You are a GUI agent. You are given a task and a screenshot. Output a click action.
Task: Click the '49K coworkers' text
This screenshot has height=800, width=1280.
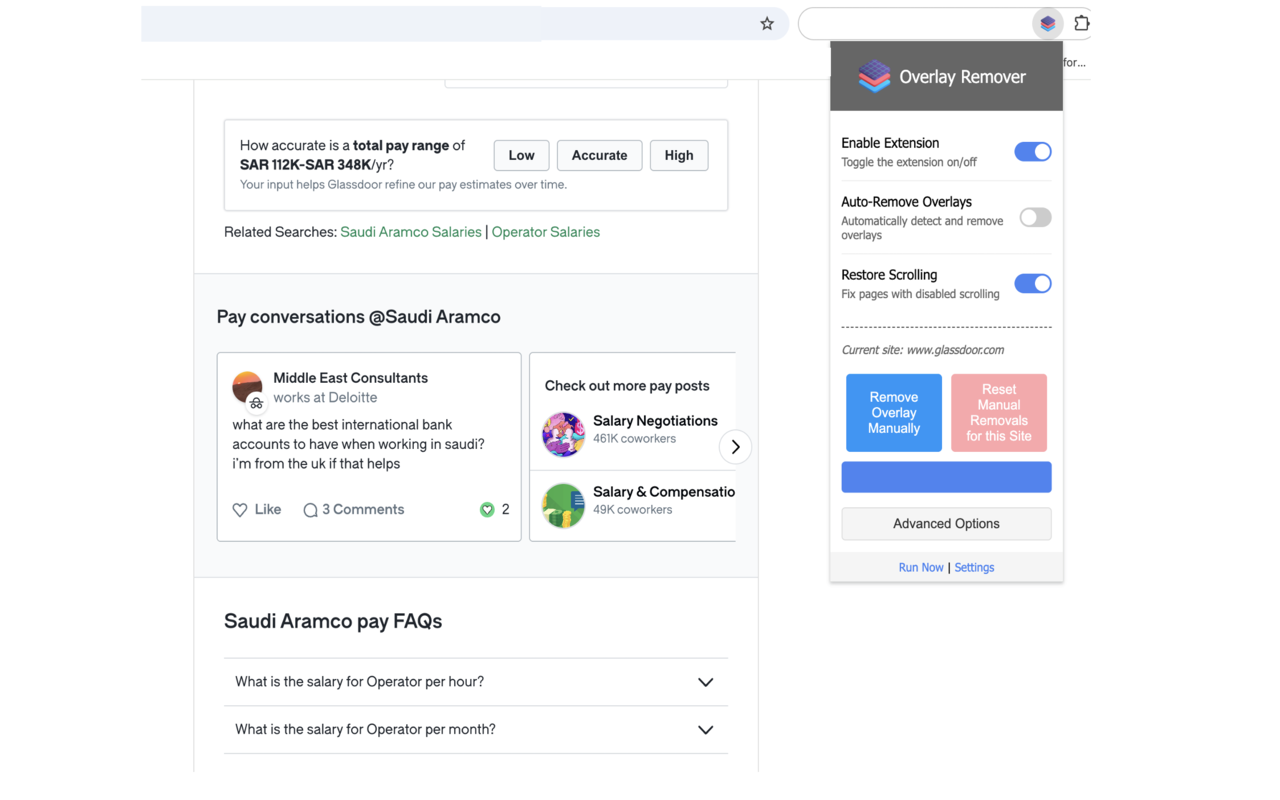coord(632,510)
